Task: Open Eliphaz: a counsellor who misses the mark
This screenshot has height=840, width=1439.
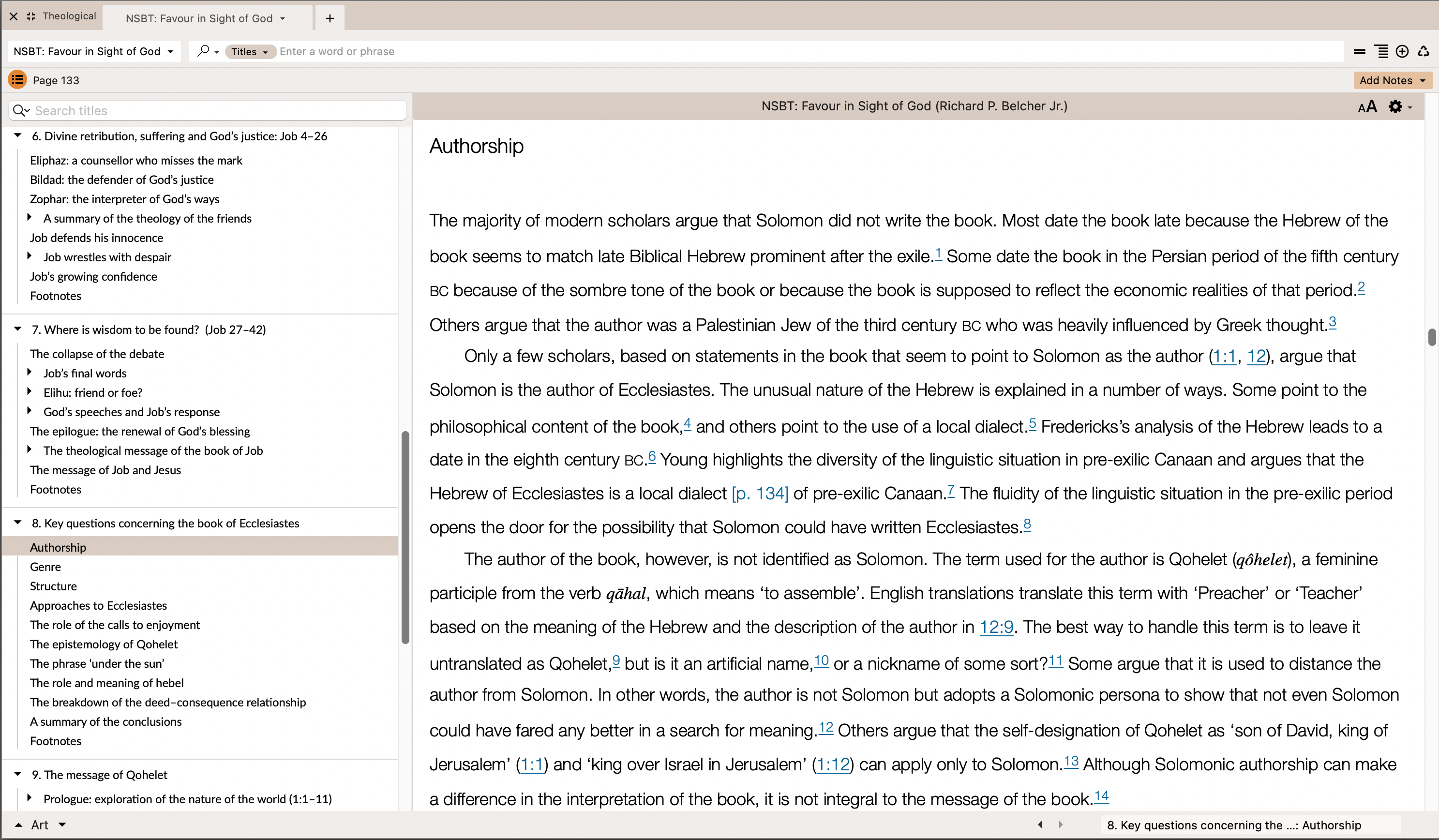Action: coord(136,161)
